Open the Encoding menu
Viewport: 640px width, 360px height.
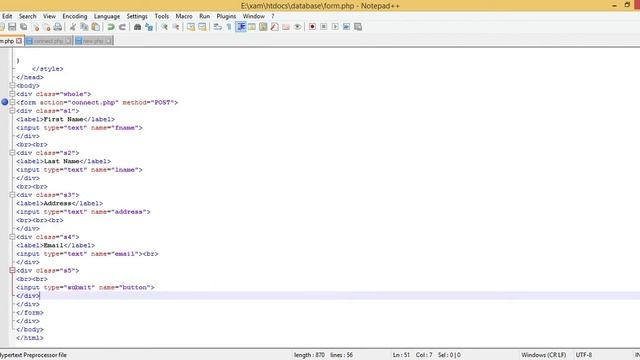pyautogui.click(x=75, y=16)
